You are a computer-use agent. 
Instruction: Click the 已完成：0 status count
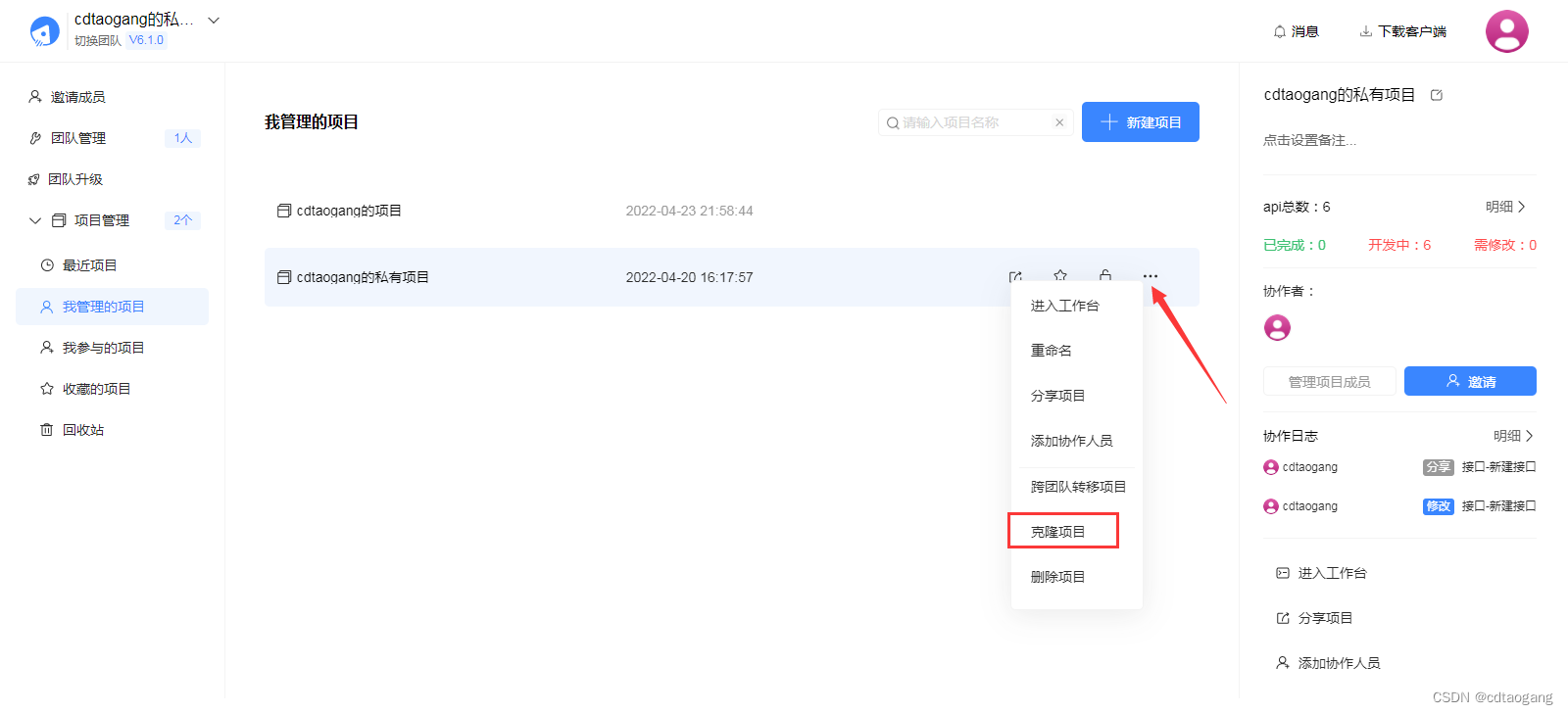pos(1295,245)
